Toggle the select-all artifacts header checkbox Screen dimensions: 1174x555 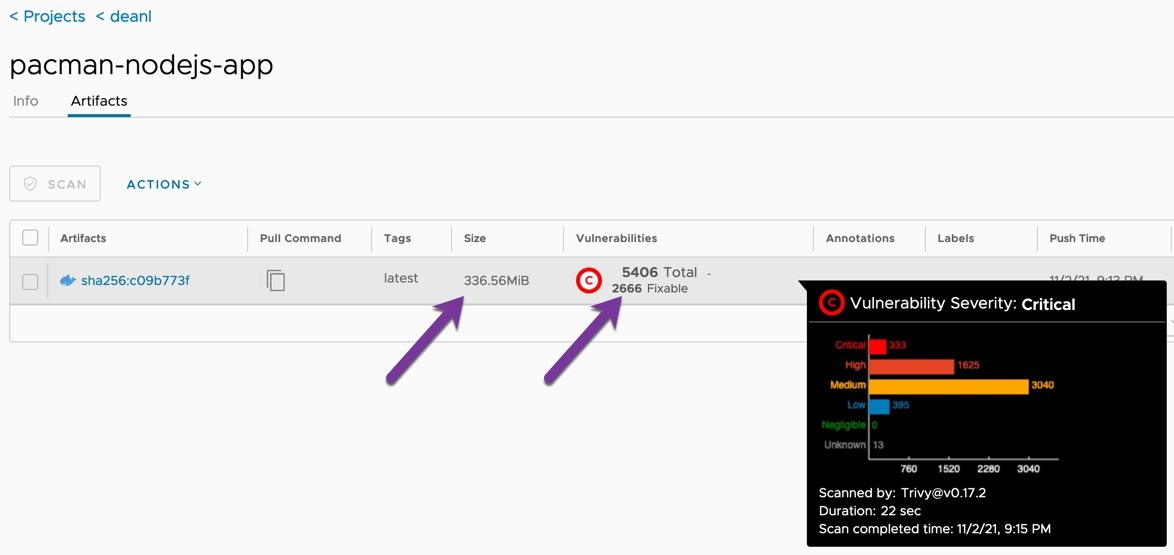30,238
